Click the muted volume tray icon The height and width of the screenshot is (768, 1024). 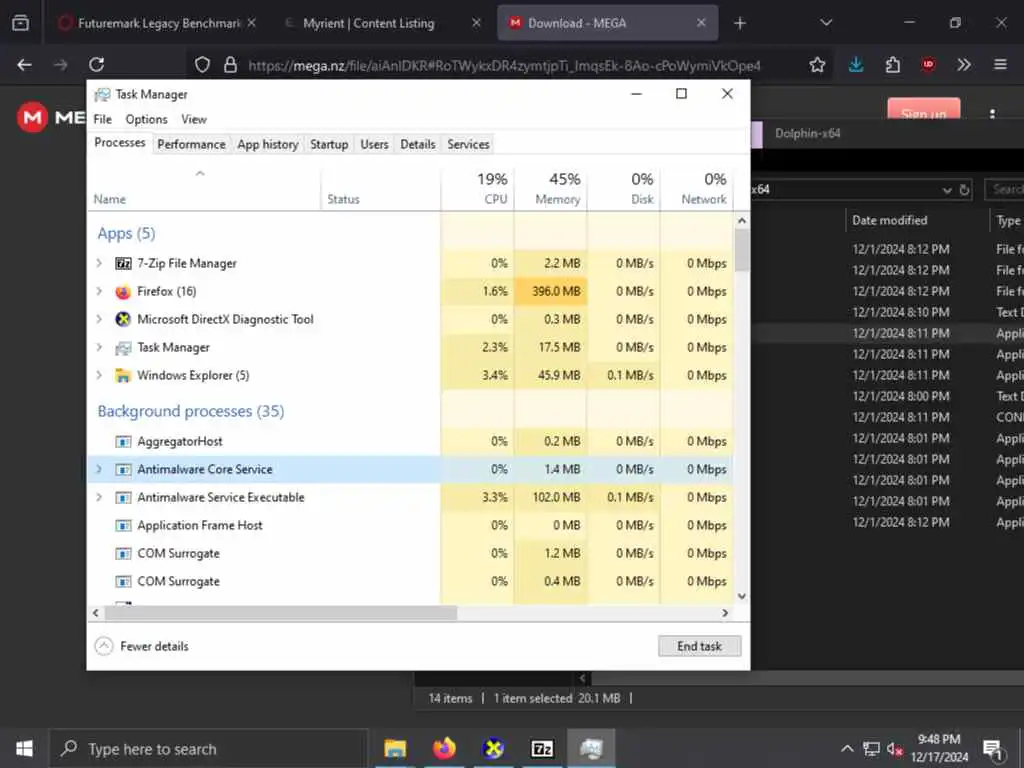pyautogui.click(x=895, y=749)
